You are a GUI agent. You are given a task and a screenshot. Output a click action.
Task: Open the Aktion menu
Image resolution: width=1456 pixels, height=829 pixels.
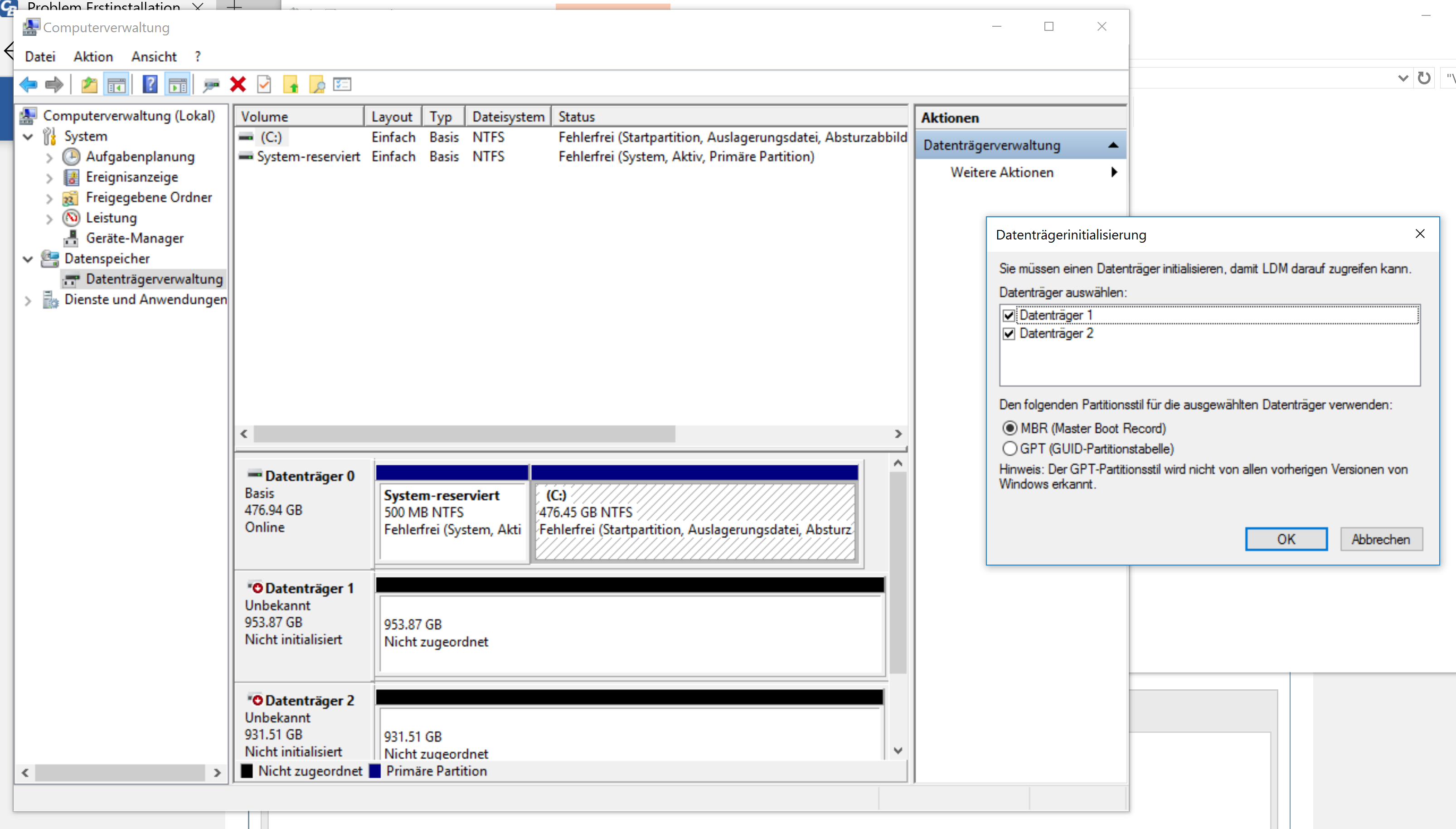pos(93,56)
